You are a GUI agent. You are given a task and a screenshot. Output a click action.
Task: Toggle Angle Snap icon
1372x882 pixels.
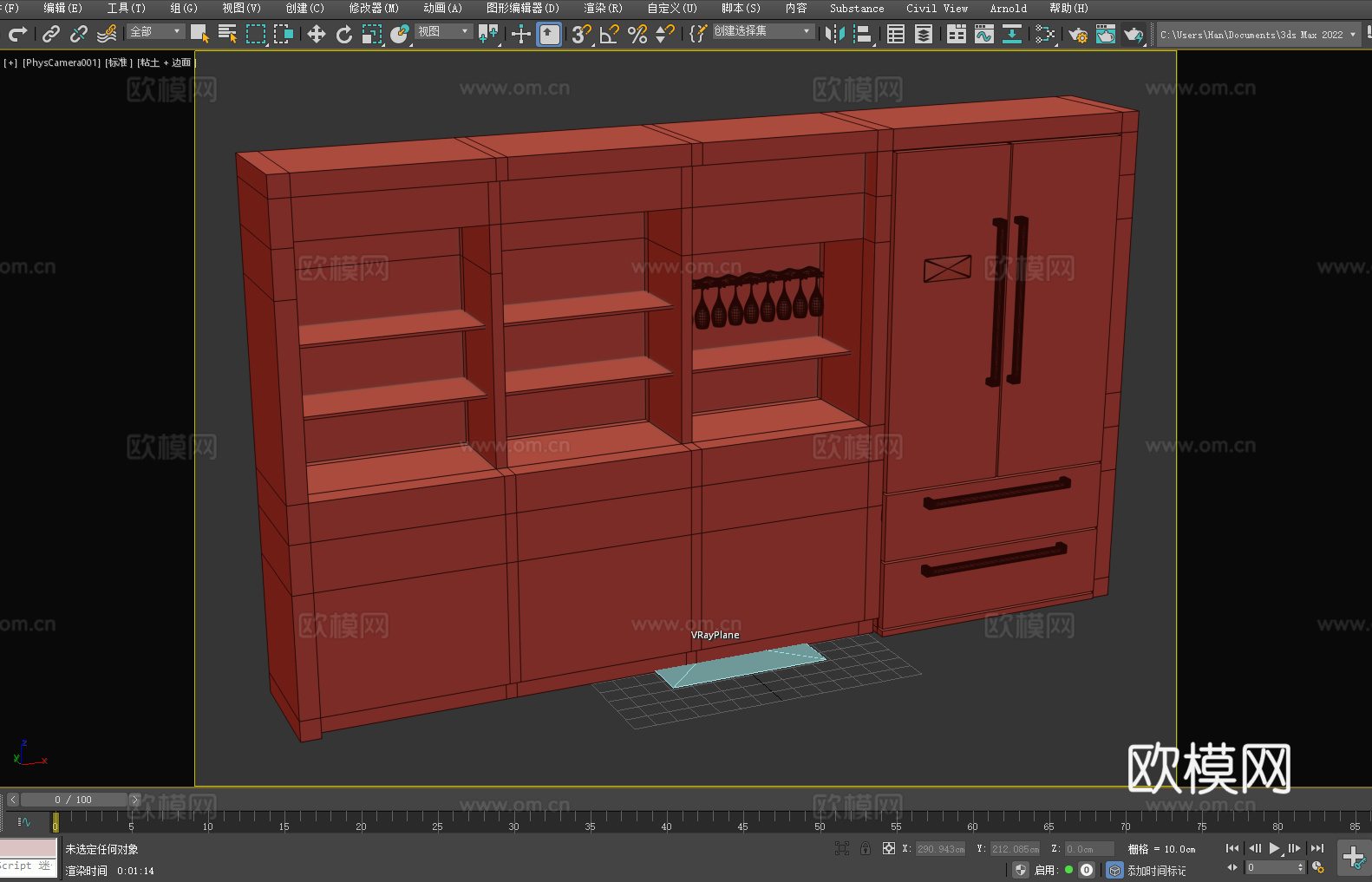(x=610, y=35)
